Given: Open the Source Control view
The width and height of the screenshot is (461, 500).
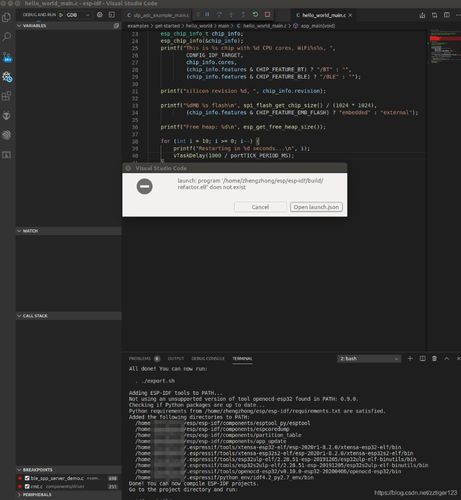Looking at the screenshot, I should (x=7, y=57).
